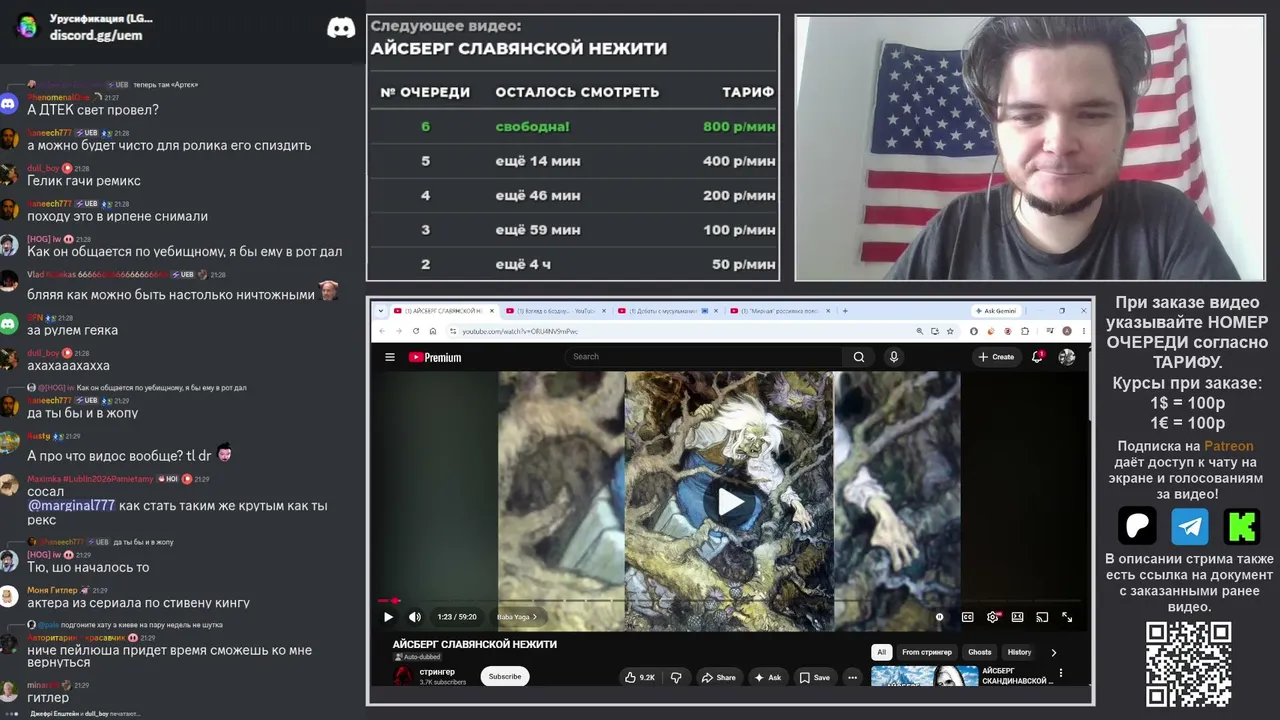The image size is (1280, 720).
Task: Click the Patreon icon
Action: [1137, 525]
